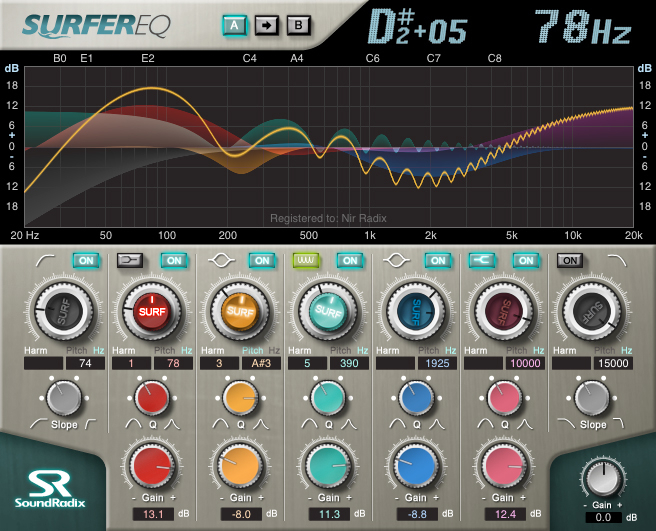Click the red band filter type icon
This screenshot has height=531, width=656.
pyautogui.click(x=130, y=260)
